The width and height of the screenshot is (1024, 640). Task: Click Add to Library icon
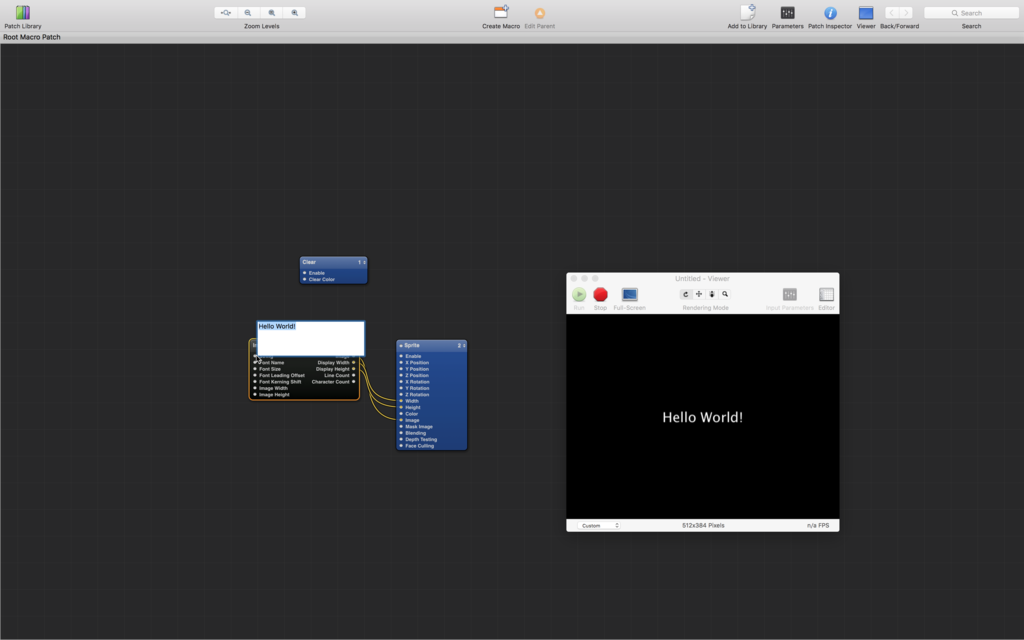(x=748, y=12)
